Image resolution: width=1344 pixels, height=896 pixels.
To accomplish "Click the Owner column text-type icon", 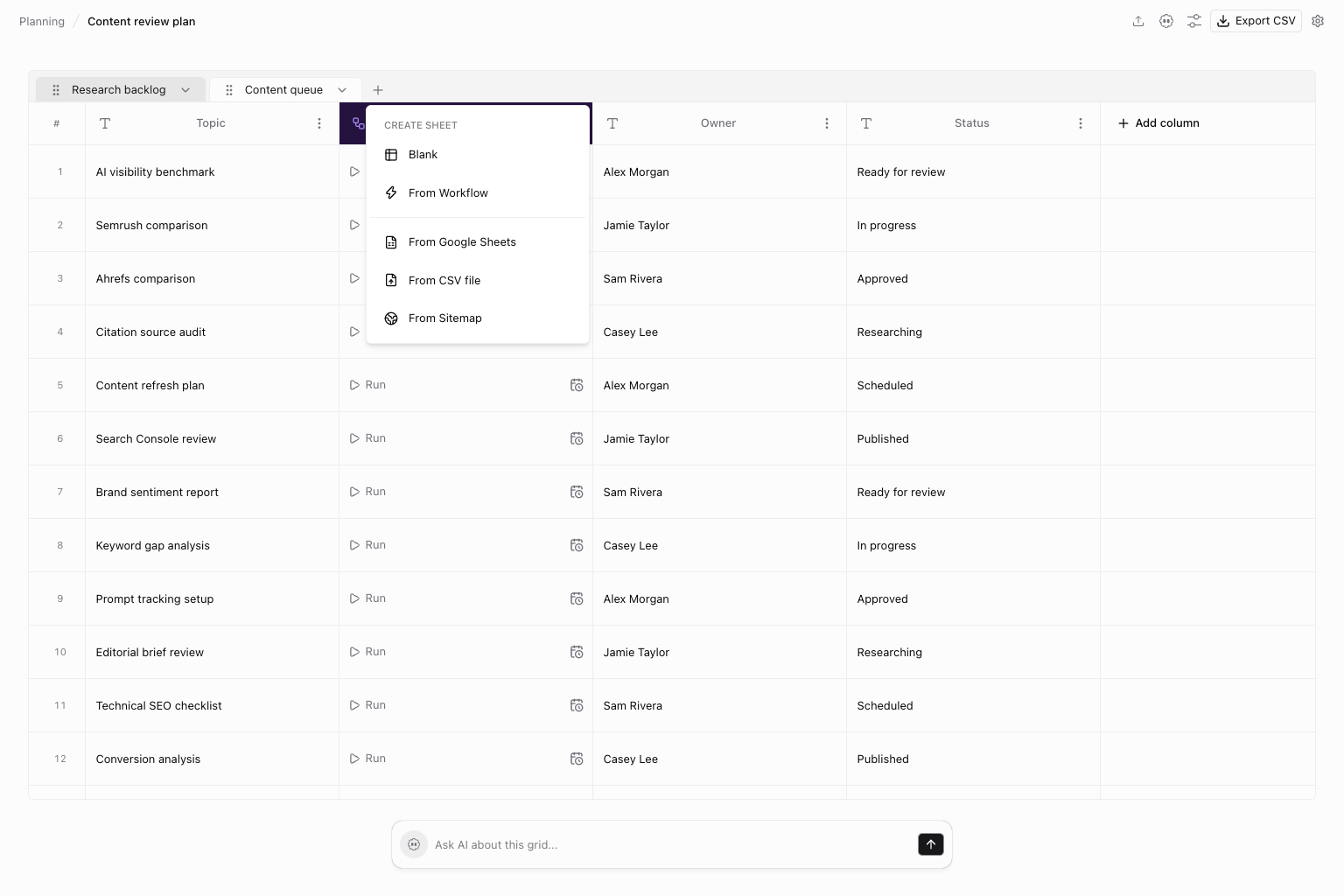I will [x=612, y=123].
